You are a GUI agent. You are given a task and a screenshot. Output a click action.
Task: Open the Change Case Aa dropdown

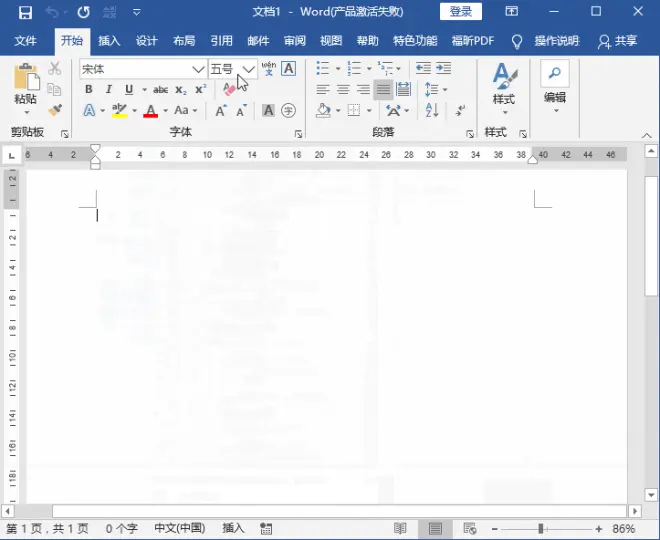(186, 111)
